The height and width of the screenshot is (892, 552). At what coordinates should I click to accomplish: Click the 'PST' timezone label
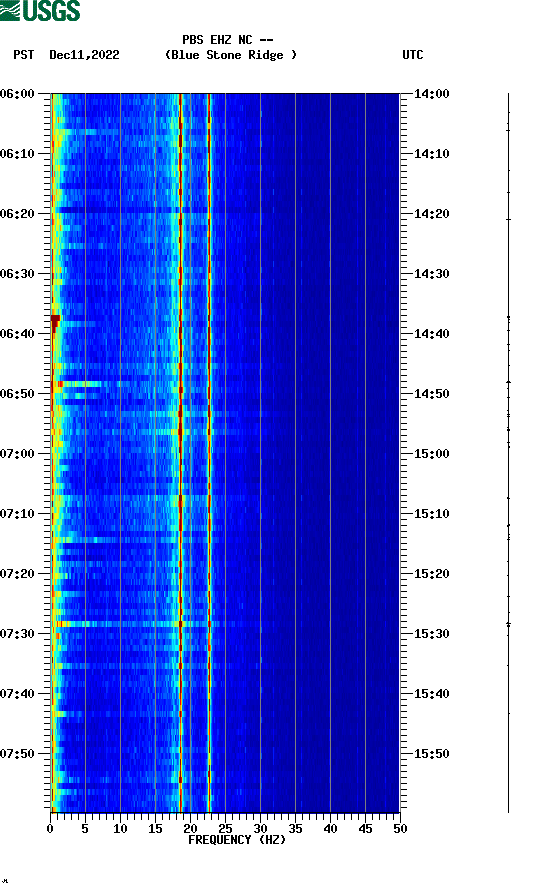(x=23, y=55)
